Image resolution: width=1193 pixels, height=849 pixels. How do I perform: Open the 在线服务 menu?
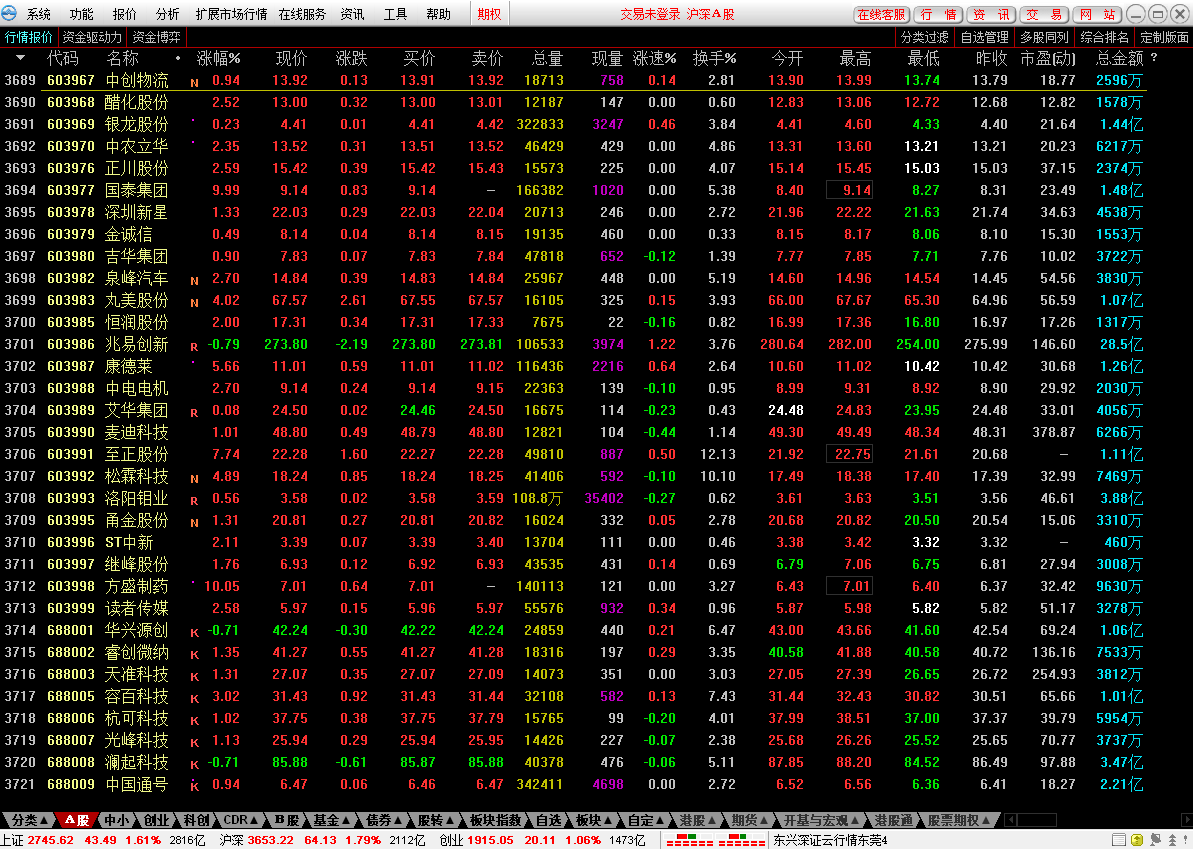[302, 14]
